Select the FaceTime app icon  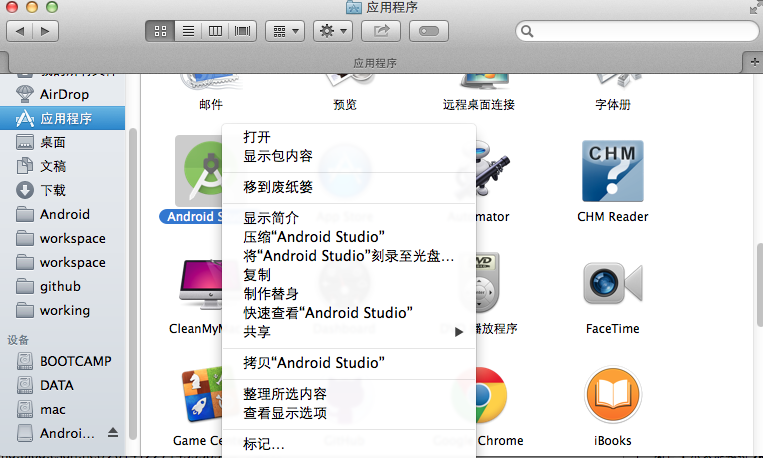coord(613,283)
